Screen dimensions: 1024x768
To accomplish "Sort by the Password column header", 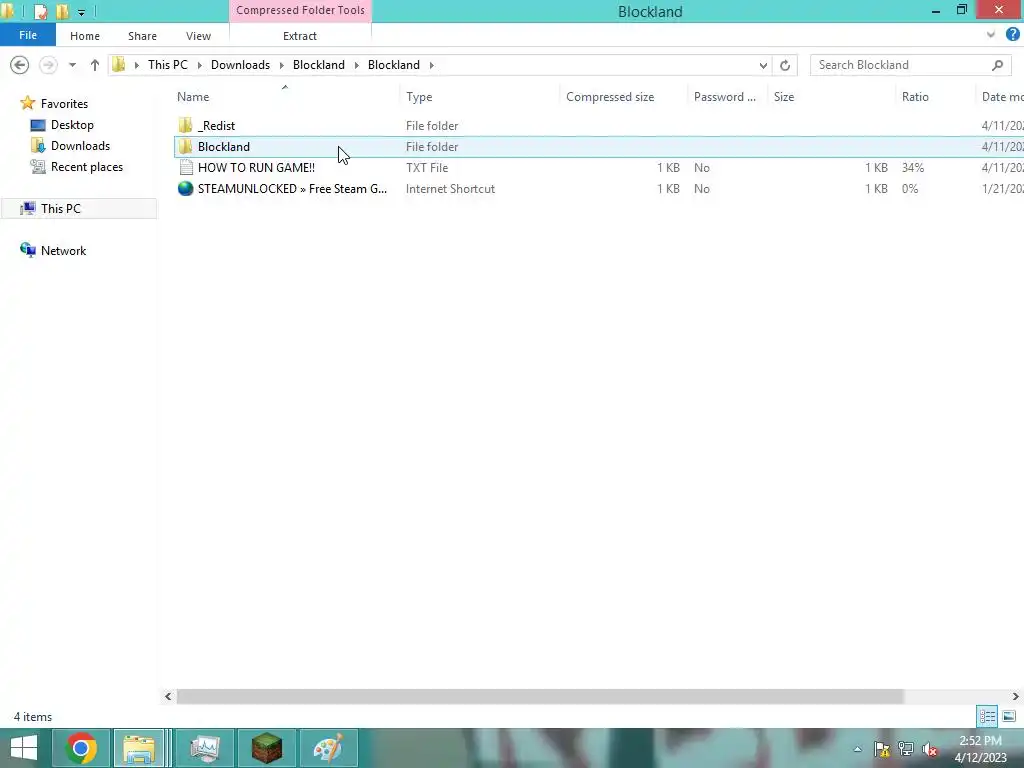I will point(725,97).
